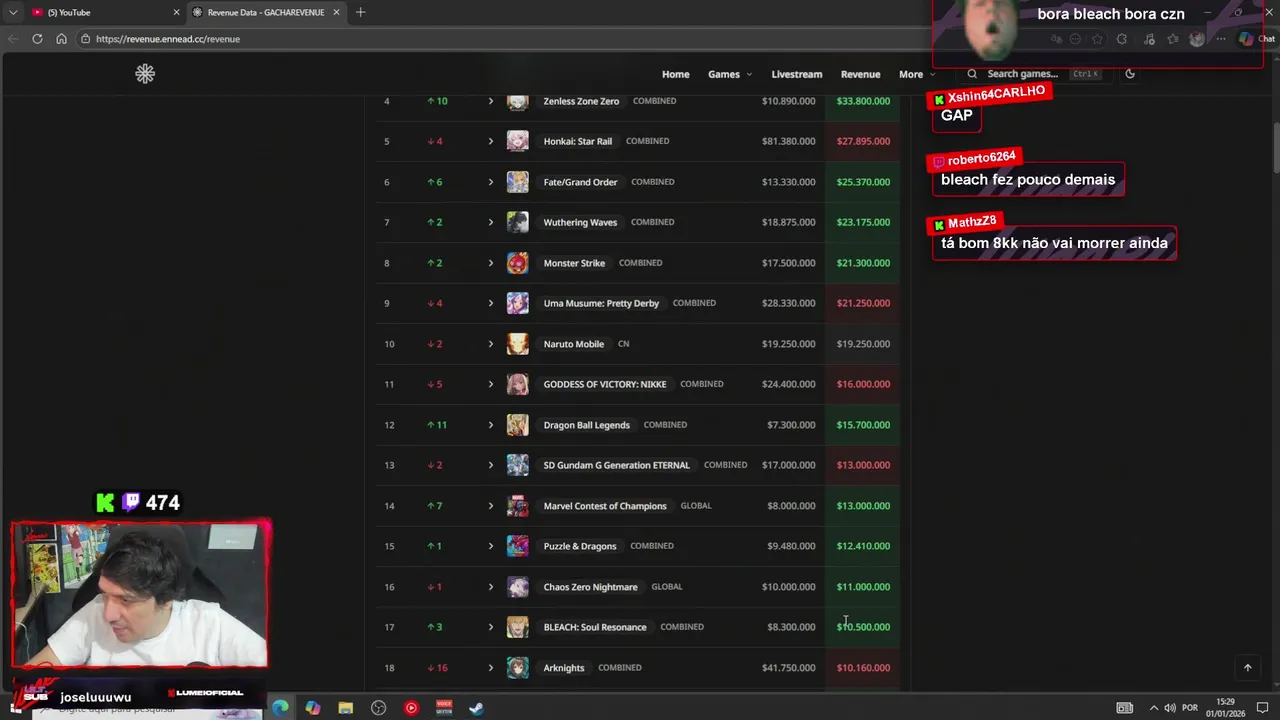Click the Honkai: Star Rail game icon
1280x720 pixels.
tap(518, 141)
